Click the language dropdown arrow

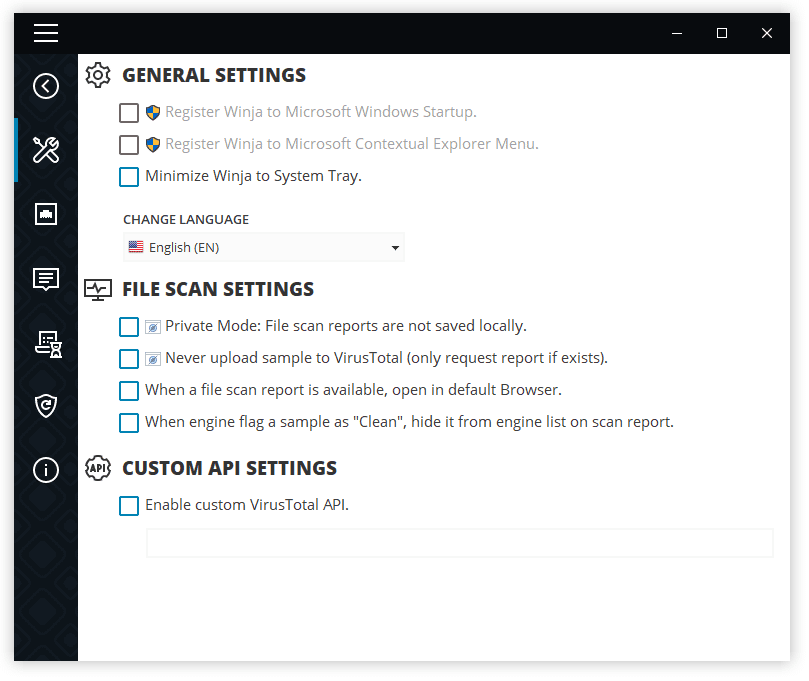pos(395,248)
